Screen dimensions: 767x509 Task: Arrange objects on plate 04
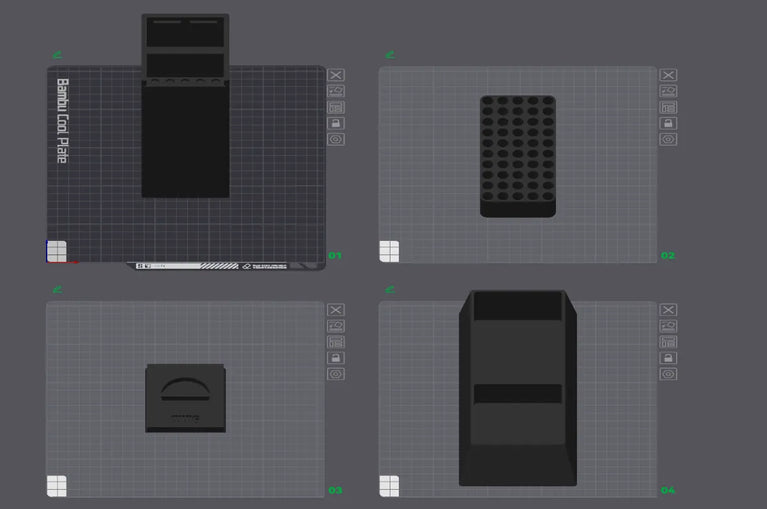pos(668,342)
